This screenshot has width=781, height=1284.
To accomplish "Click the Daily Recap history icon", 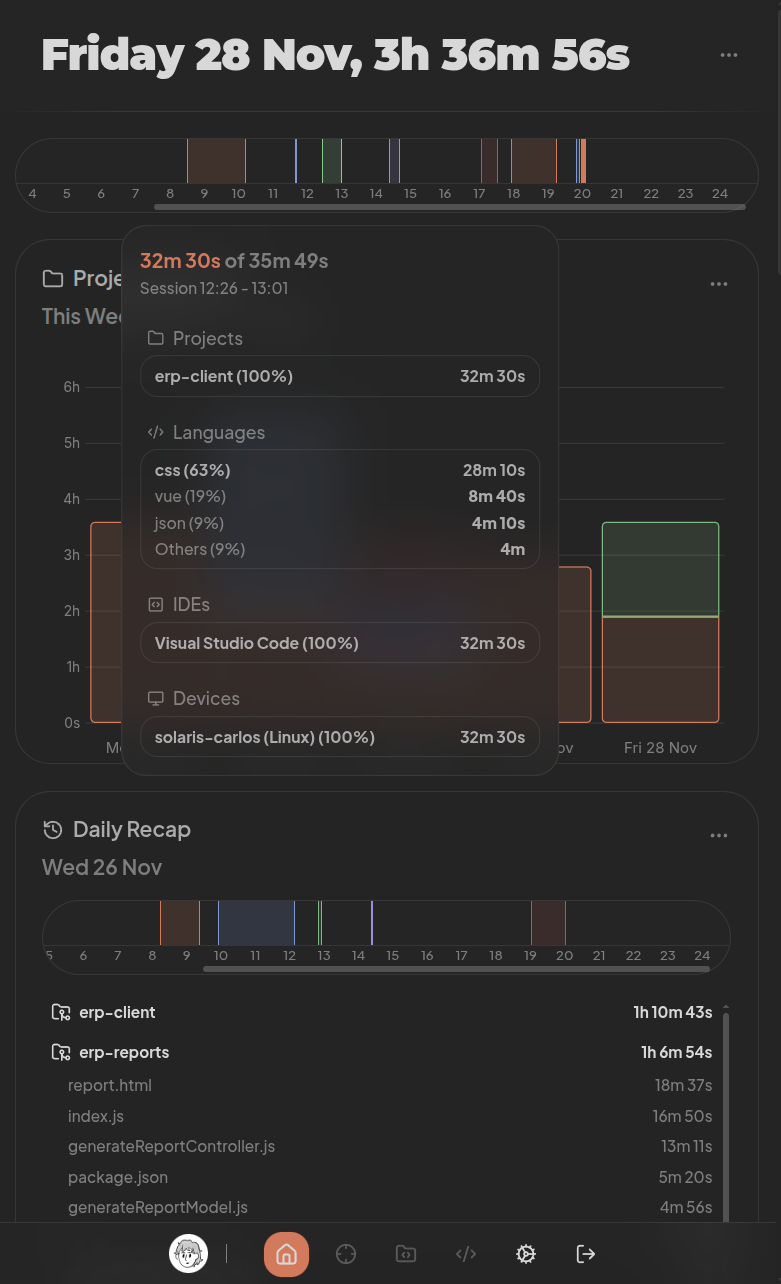I will click(x=53, y=830).
